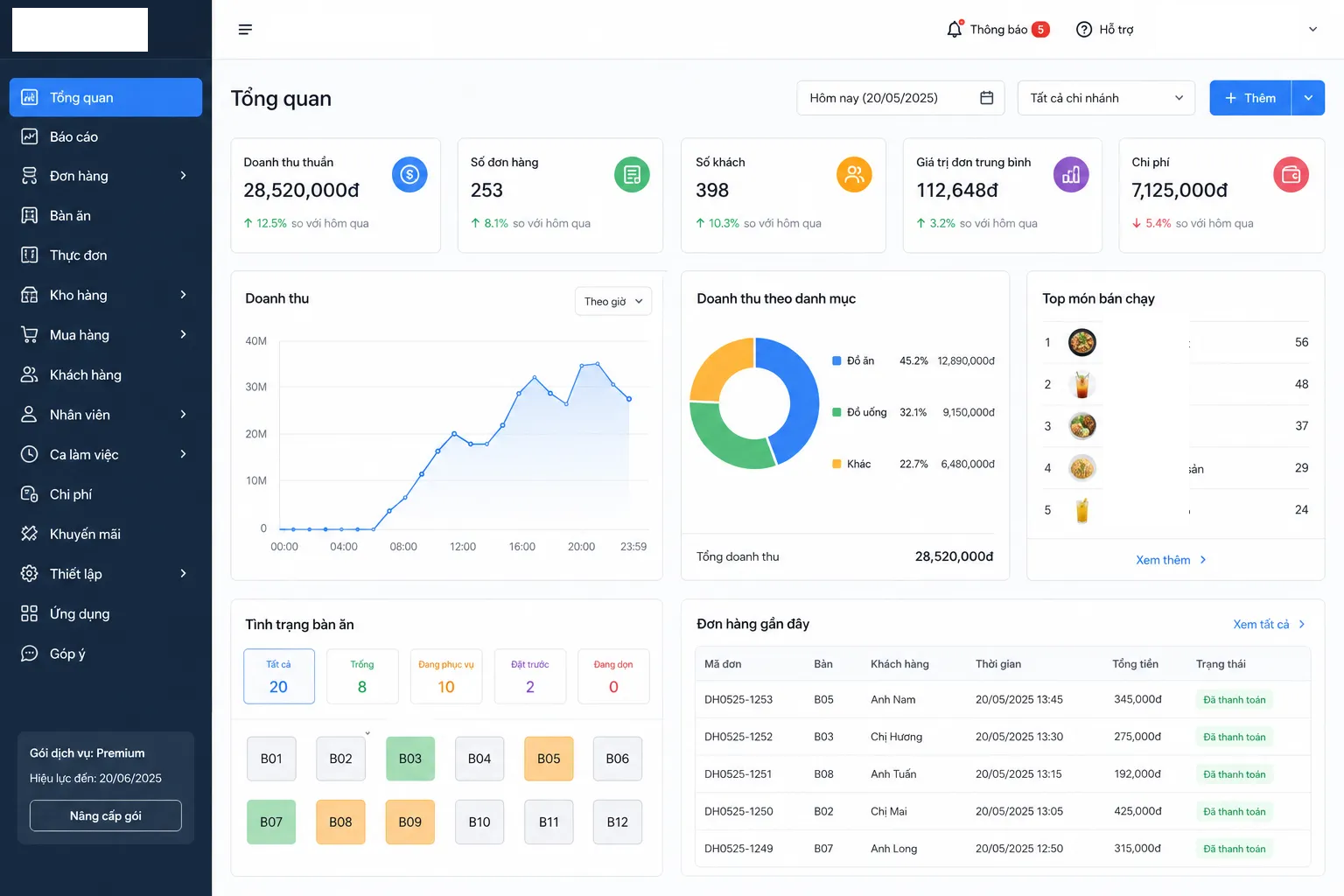Click the Thực đơn sidebar icon
This screenshot has height=896, width=1344.
(30, 255)
